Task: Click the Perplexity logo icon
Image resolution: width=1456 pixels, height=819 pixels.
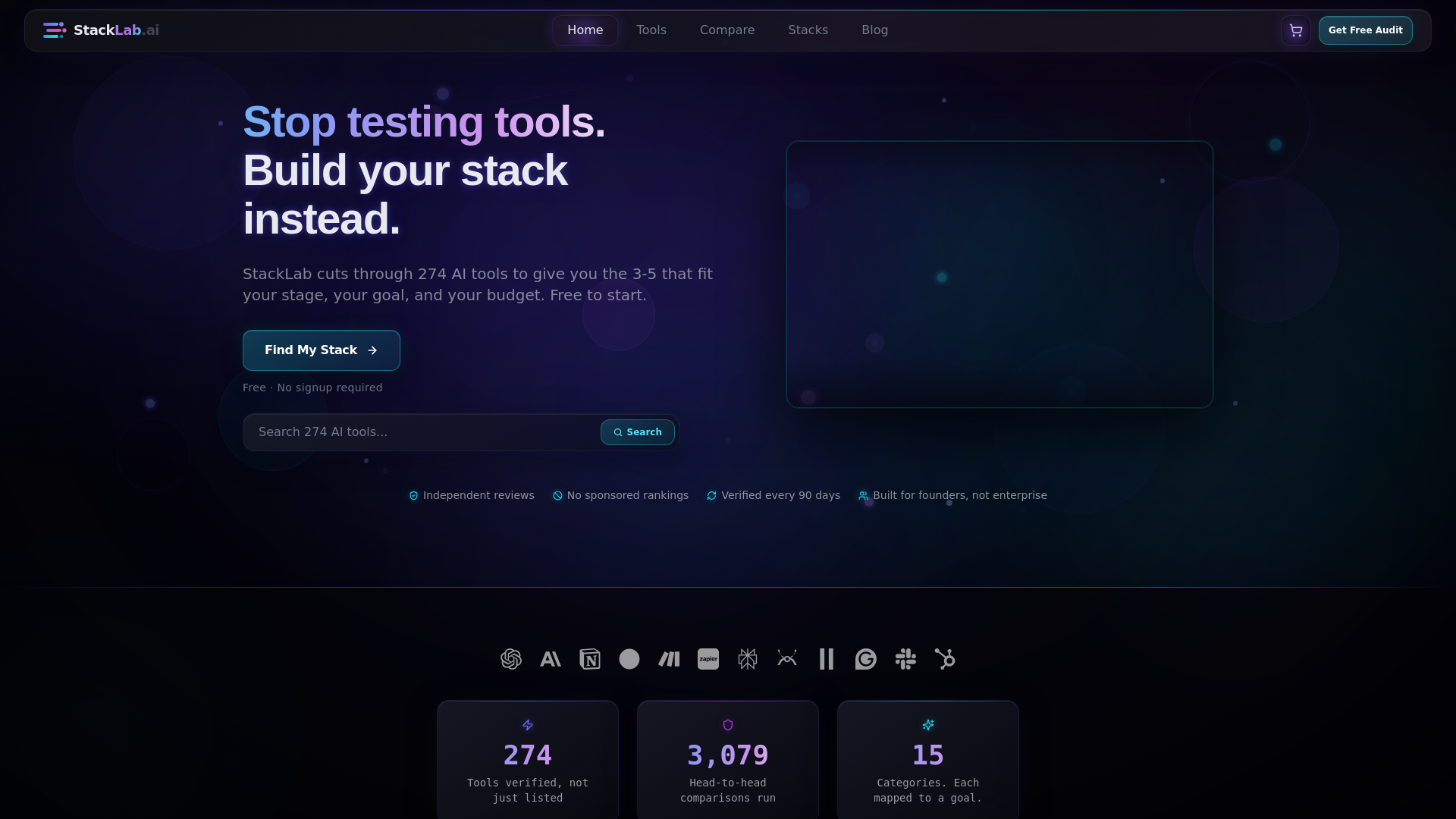Action: [748, 659]
